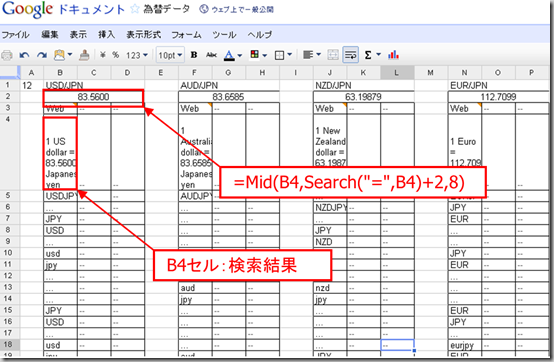
Task: Click the NZDJPY cell in row 6
Action: click(x=330, y=208)
